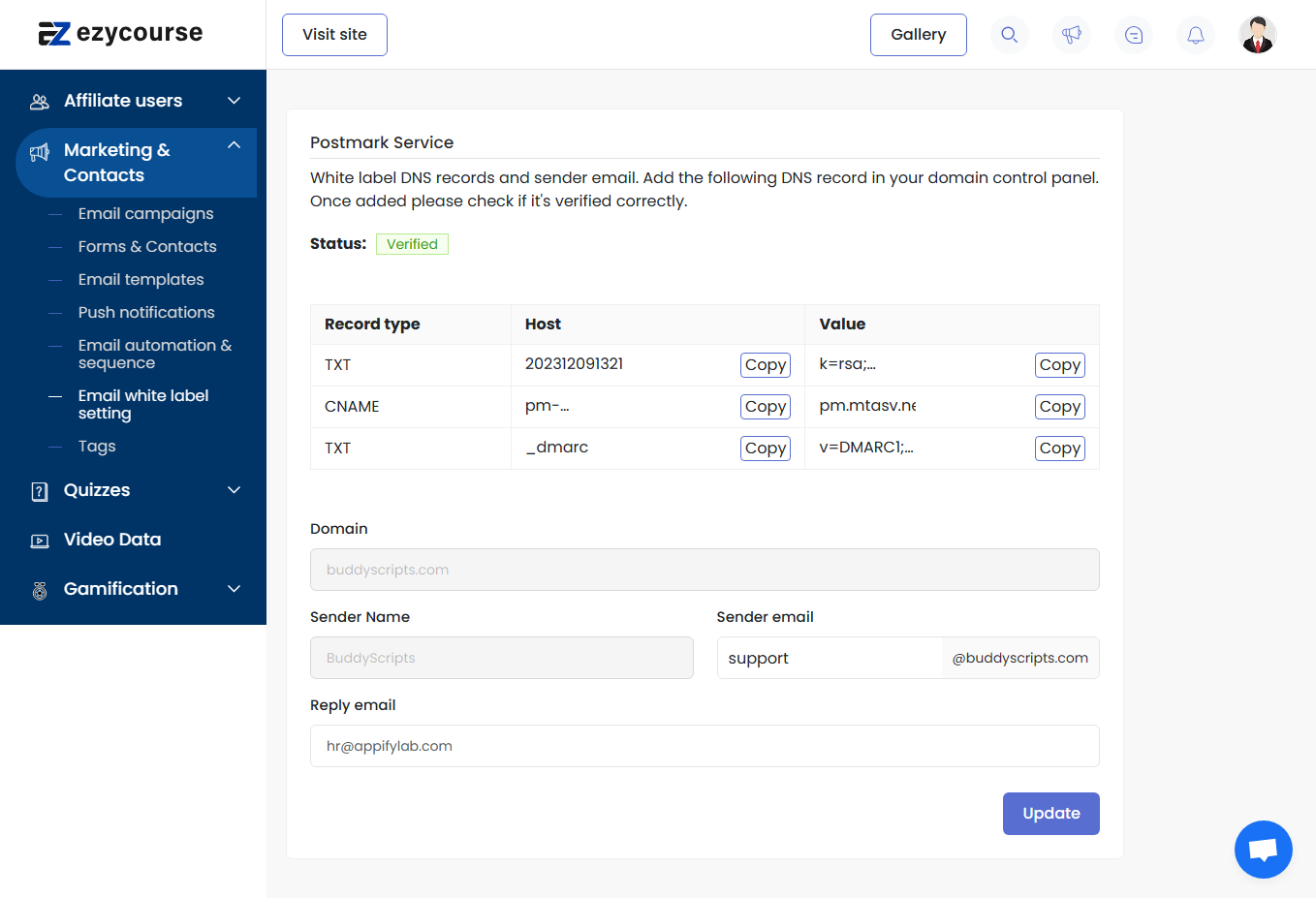Collapse the Marketing & Contacts chevron
Viewport: 1316px width, 898px height.
[234, 144]
